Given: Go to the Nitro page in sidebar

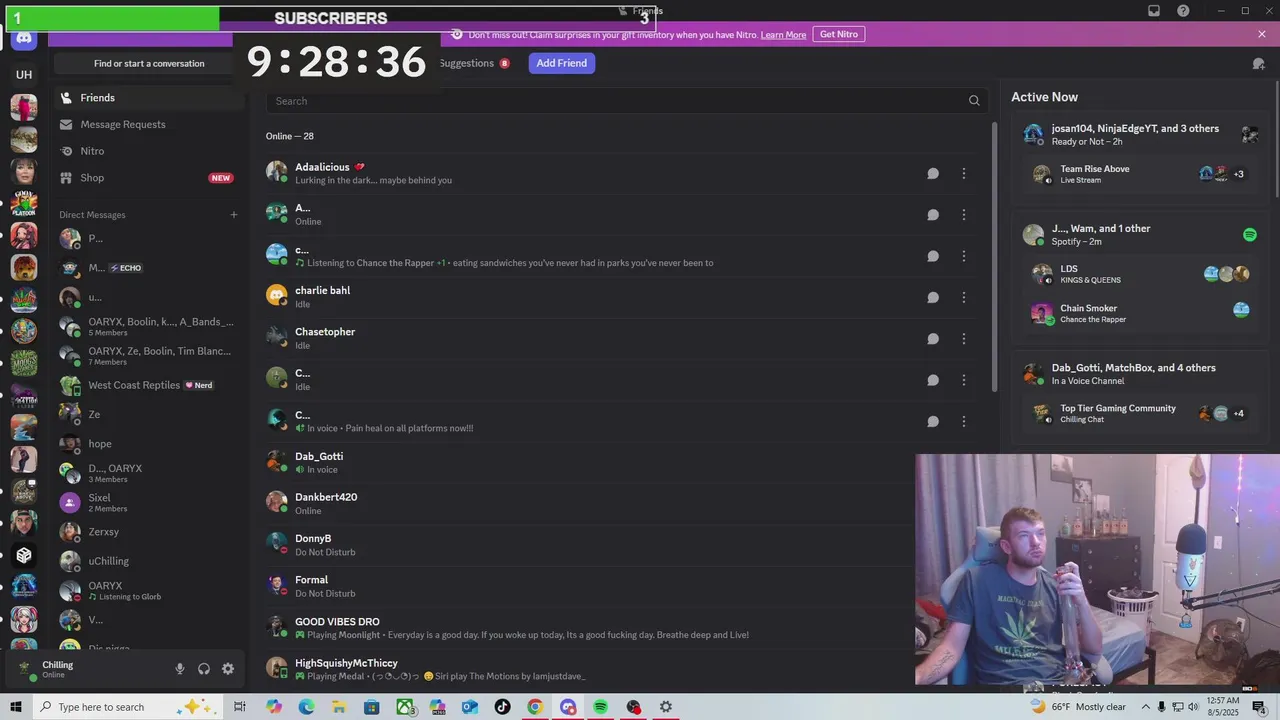Looking at the screenshot, I should point(149,151).
